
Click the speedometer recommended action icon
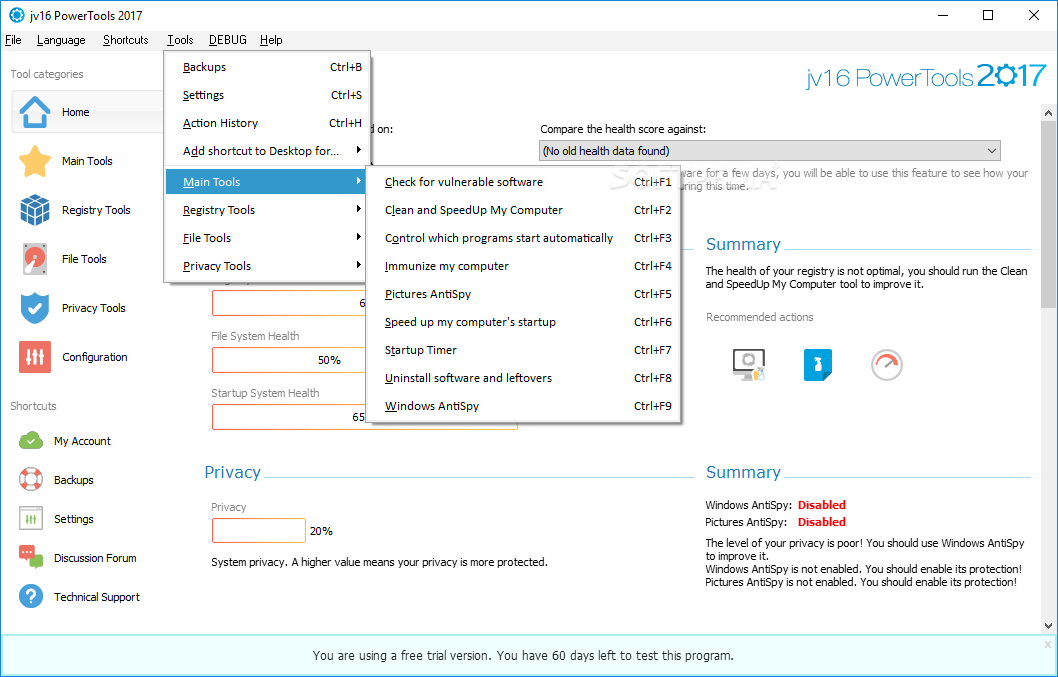click(x=887, y=365)
